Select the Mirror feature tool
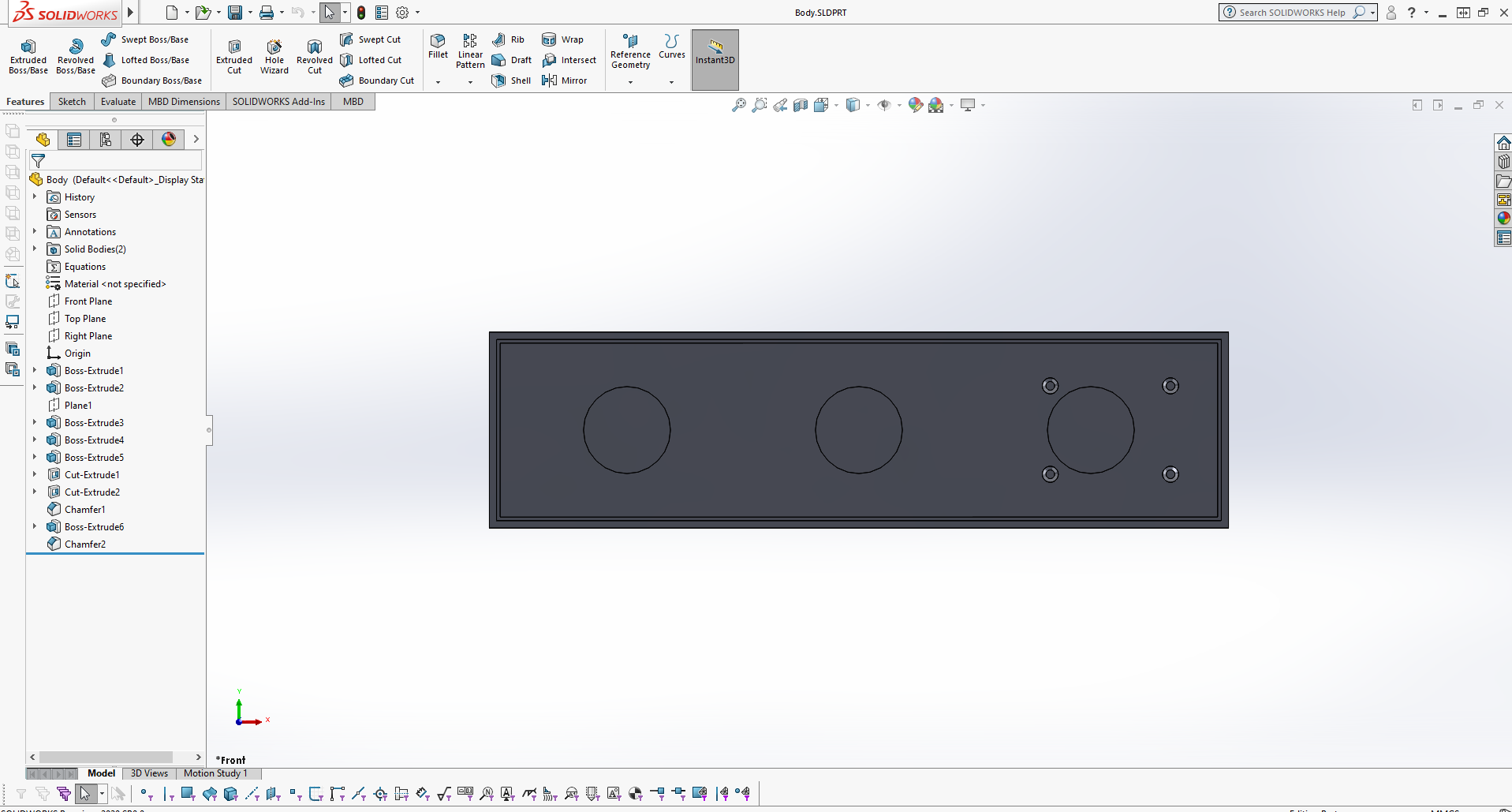The image size is (1512, 812). (565, 80)
